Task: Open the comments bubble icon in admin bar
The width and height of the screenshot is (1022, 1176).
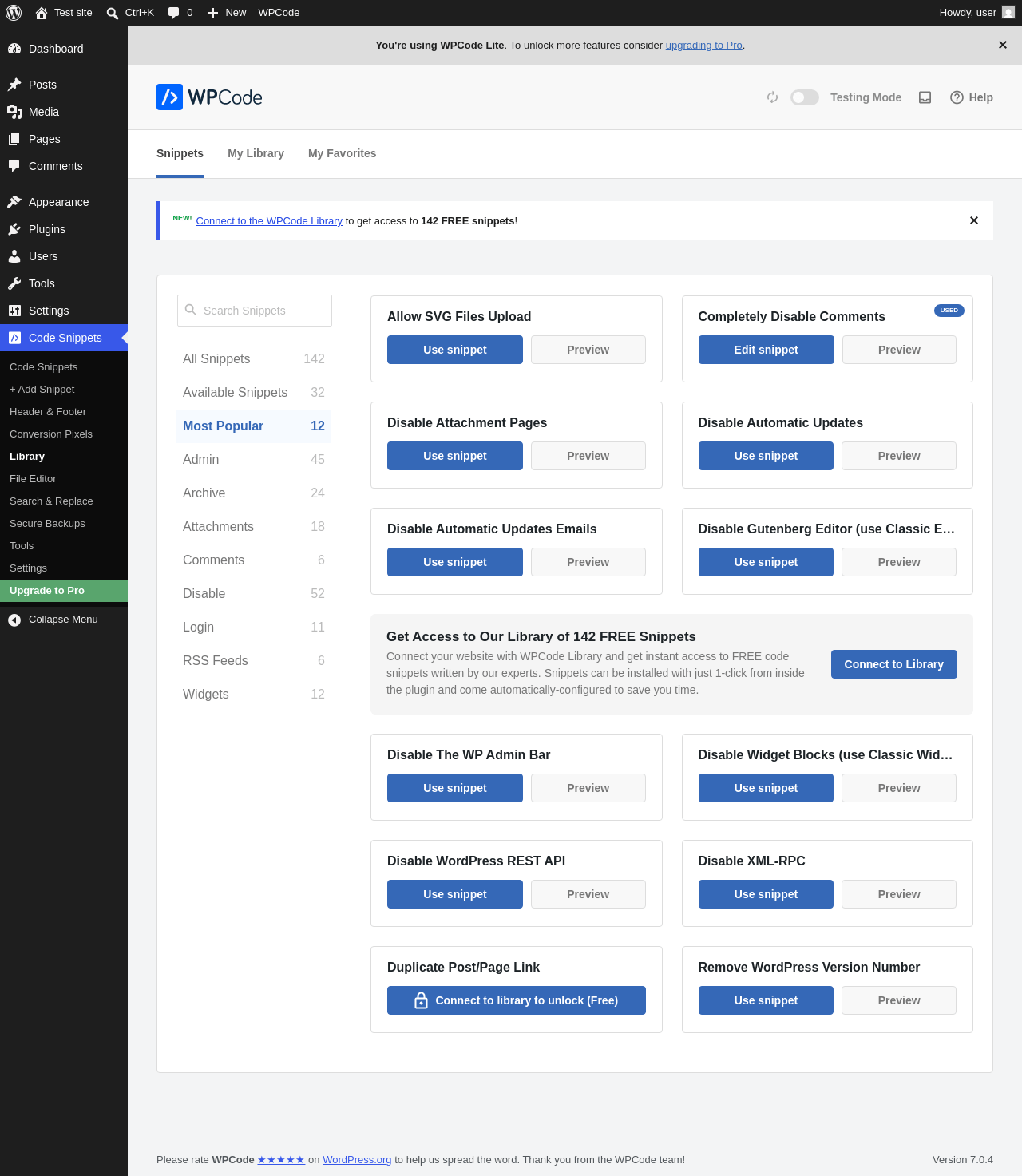Action: click(x=173, y=13)
